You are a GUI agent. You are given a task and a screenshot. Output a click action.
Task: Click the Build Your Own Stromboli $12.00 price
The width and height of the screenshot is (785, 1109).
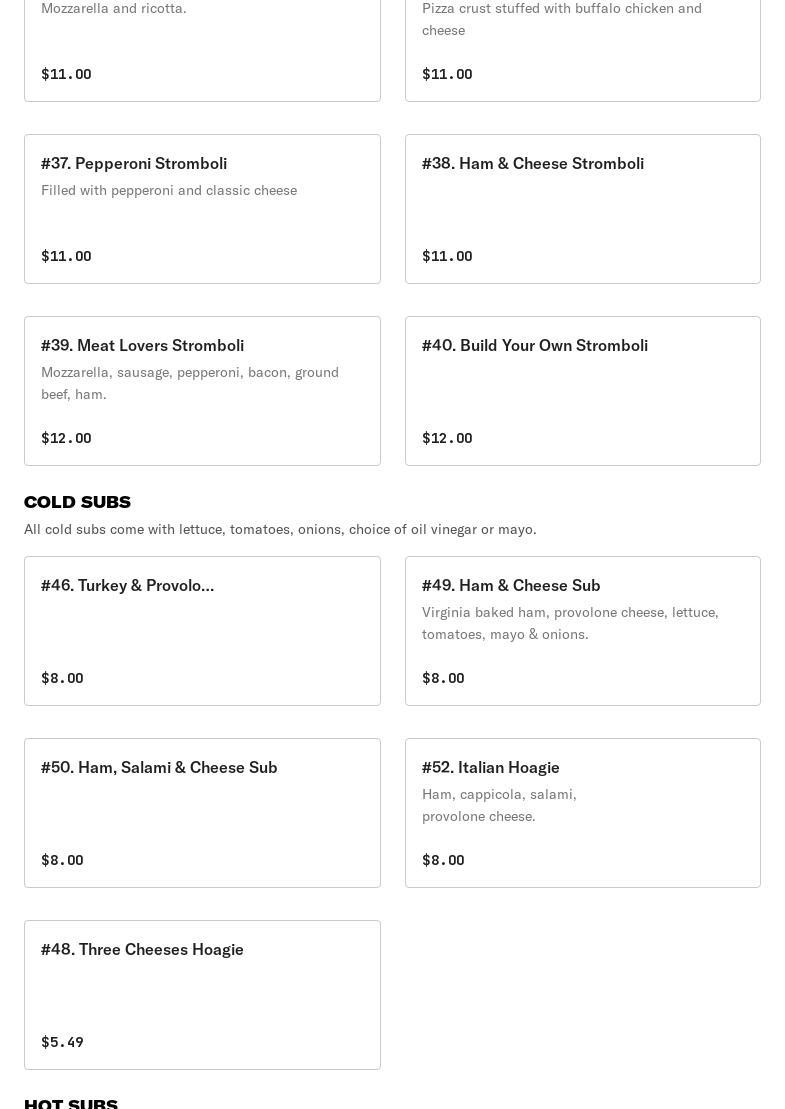[x=447, y=438]
